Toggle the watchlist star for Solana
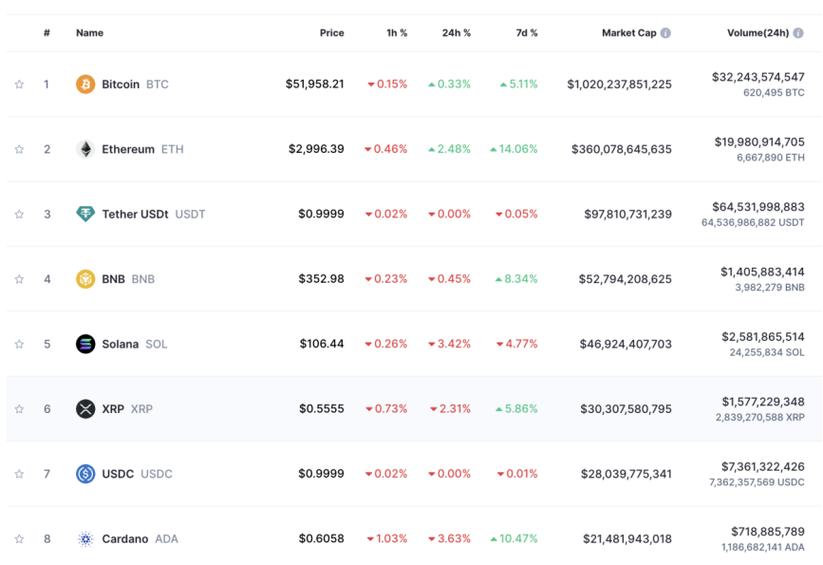 19,344
